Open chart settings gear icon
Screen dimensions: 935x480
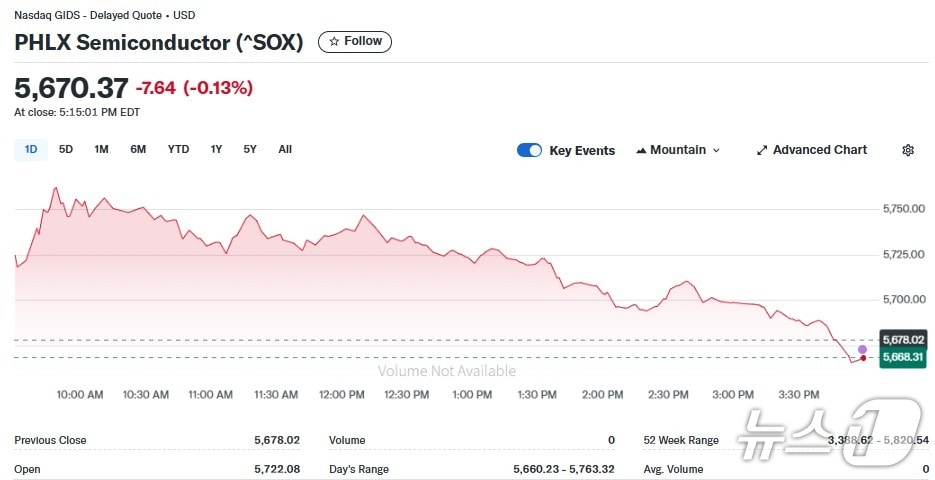point(908,150)
